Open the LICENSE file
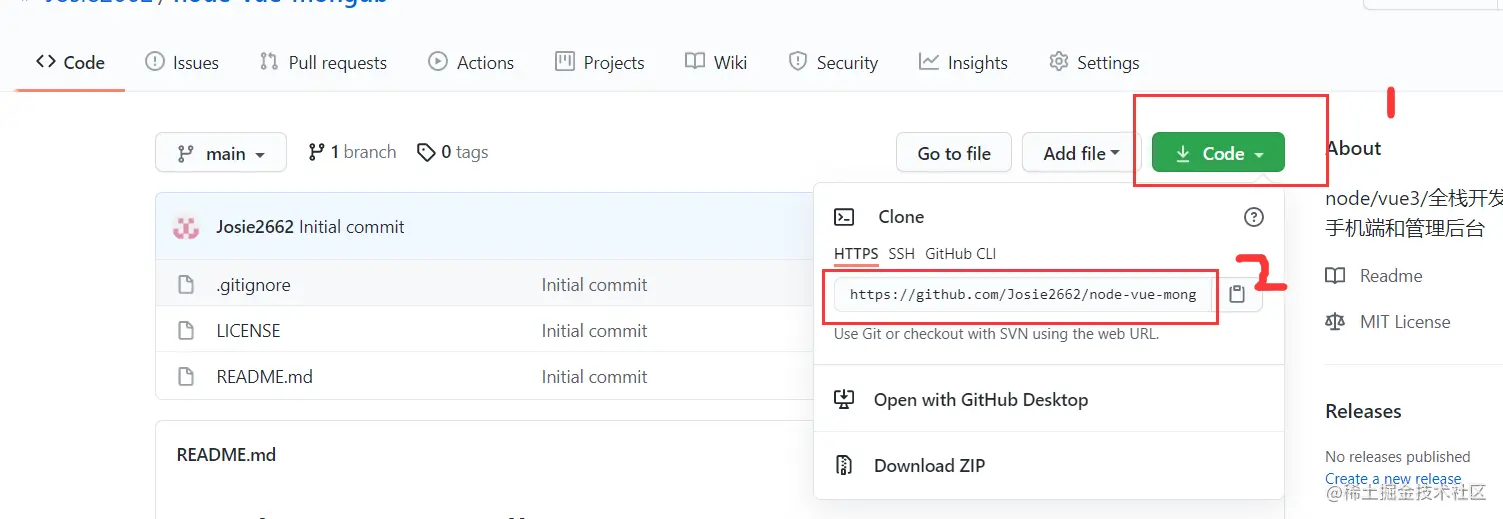 (248, 331)
